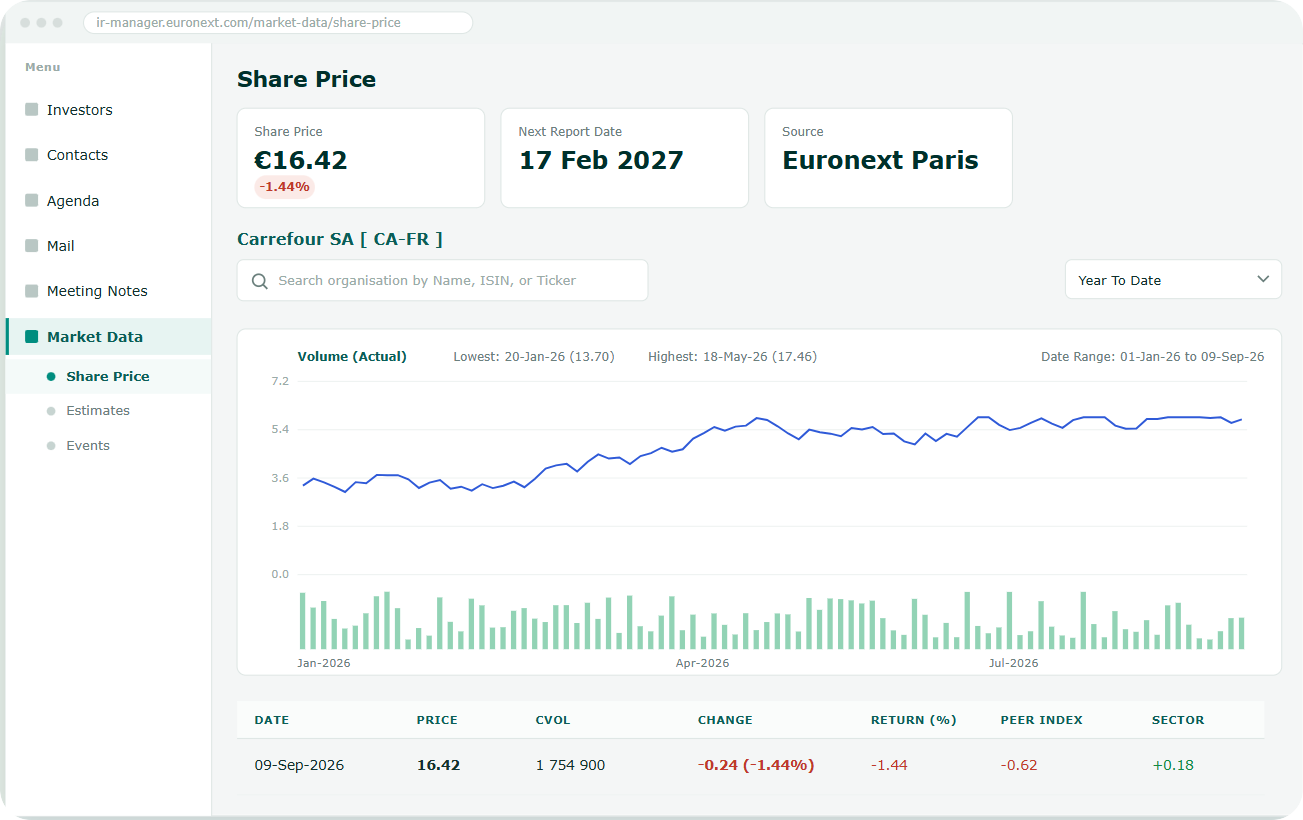The height and width of the screenshot is (820, 1303).
Task: Sort by PRICE column header
Action: 437,720
